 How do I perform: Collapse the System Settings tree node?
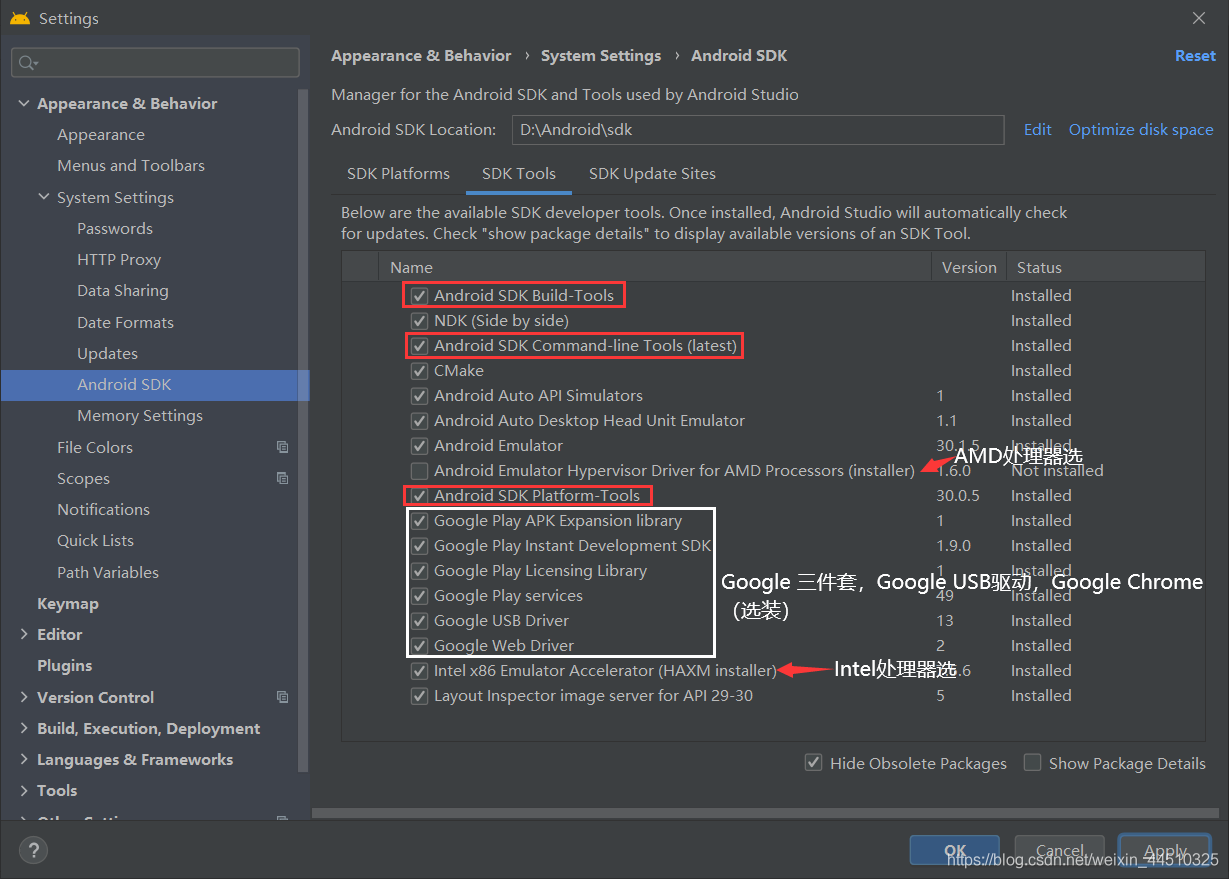43,197
